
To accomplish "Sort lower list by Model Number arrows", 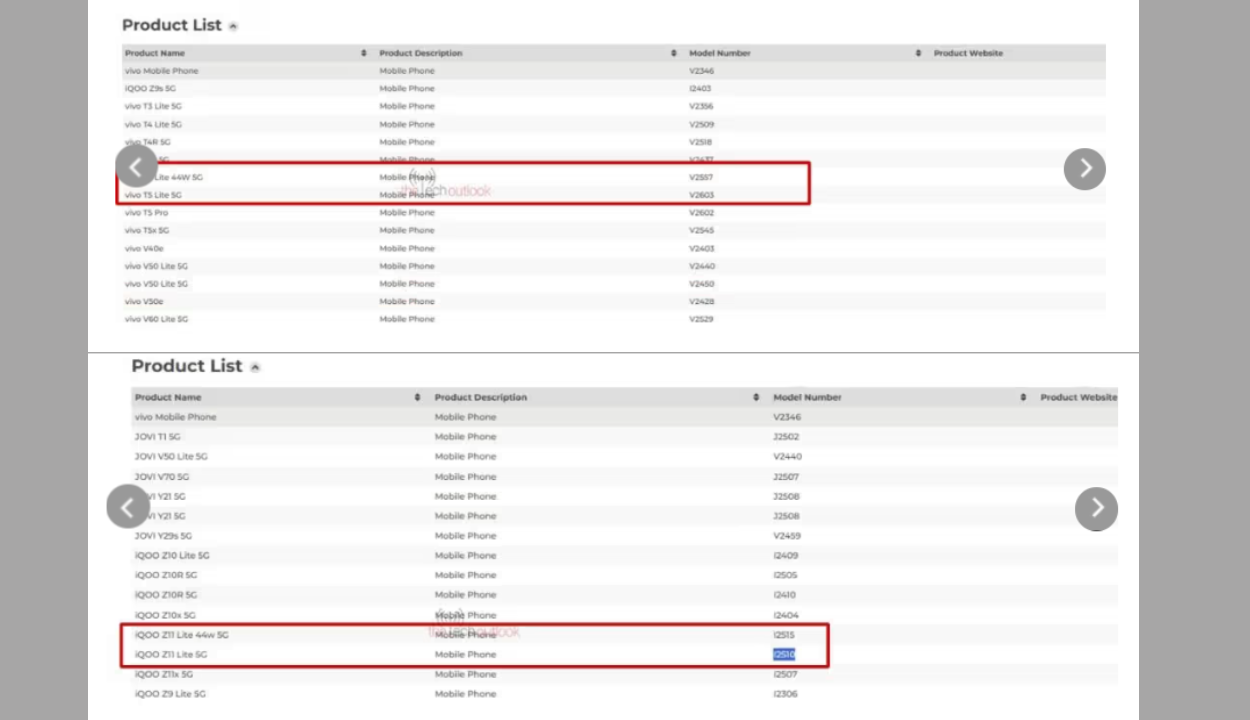I will (1023, 397).
